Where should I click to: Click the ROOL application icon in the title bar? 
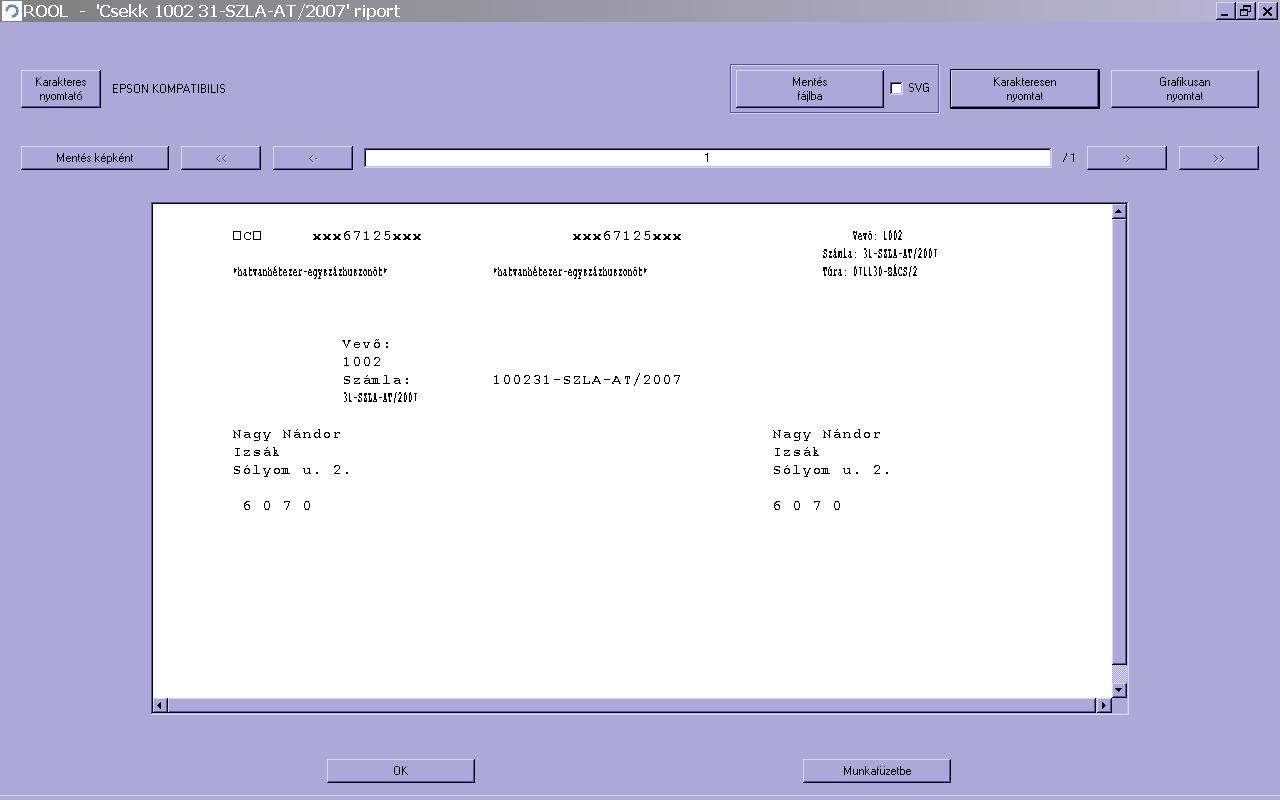tap(11, 11)
